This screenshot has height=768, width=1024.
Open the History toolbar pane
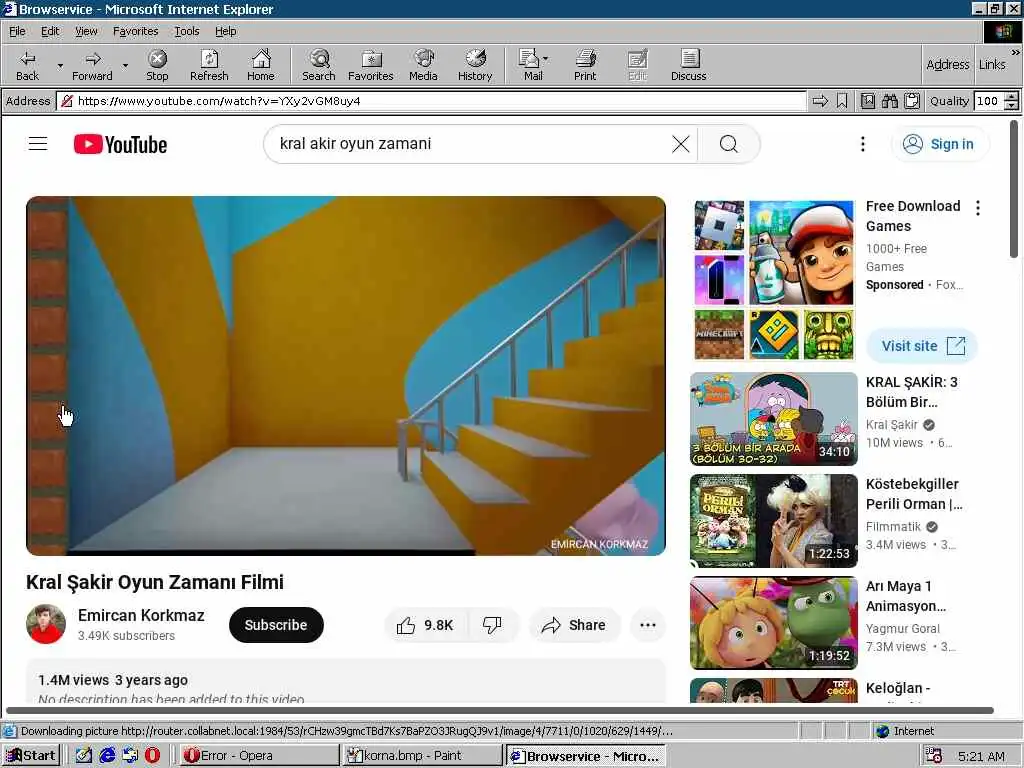click(x=475, y=65)
